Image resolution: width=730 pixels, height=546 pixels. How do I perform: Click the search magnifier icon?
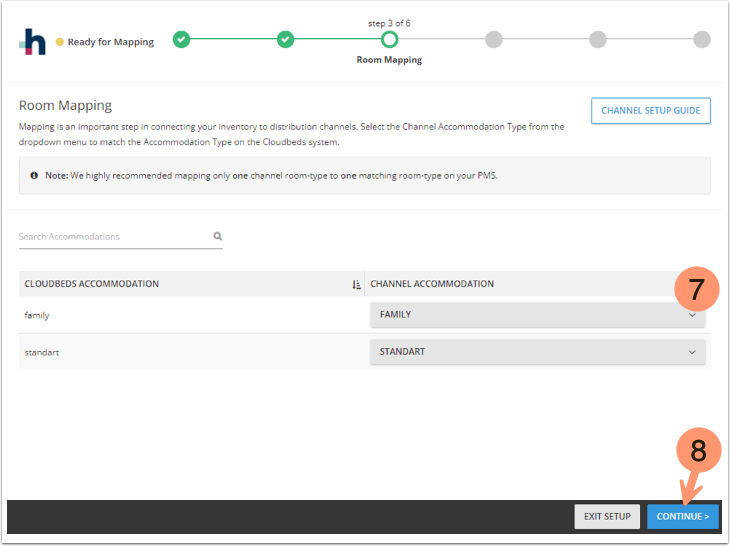(x=217, y=237)
